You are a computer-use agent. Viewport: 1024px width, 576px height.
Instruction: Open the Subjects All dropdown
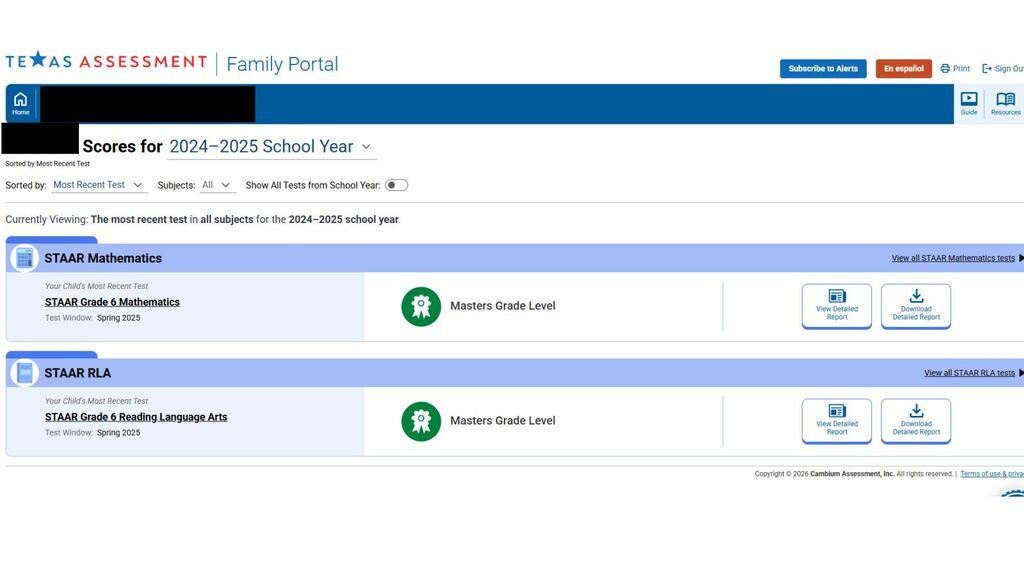point(217,185)
